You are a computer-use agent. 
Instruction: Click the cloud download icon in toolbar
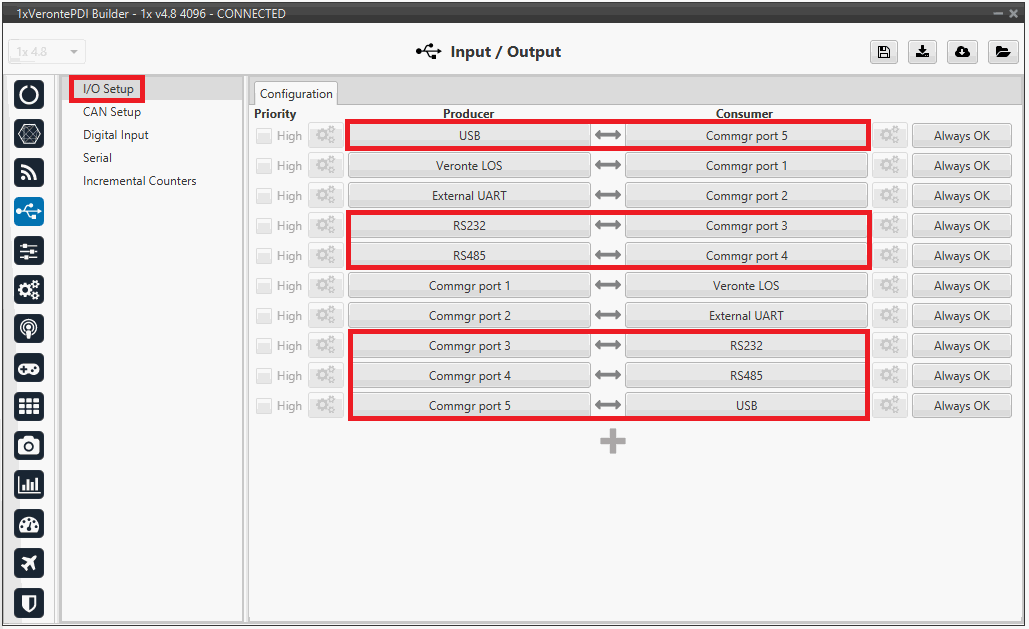coord(962,53)
